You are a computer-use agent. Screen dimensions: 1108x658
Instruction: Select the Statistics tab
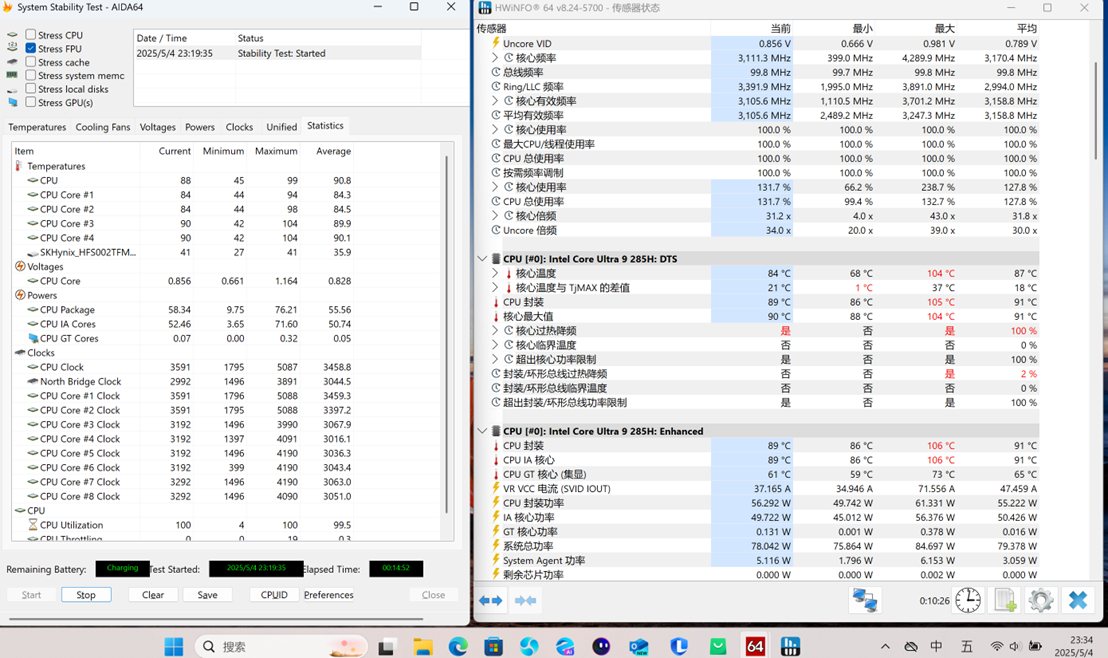click(x=325, y=125)
